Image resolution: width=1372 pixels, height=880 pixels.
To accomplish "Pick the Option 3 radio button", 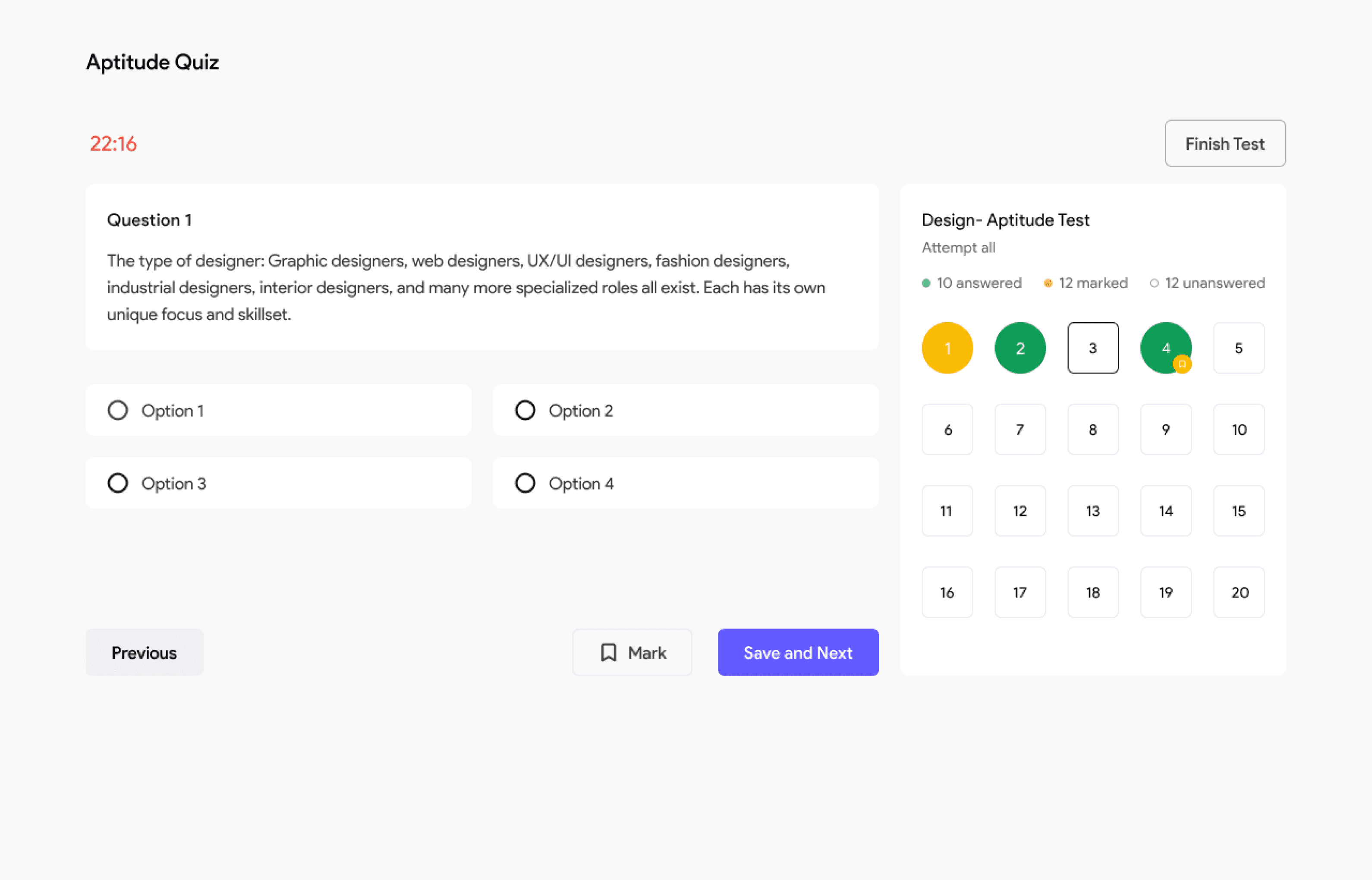I will (118, 484).
